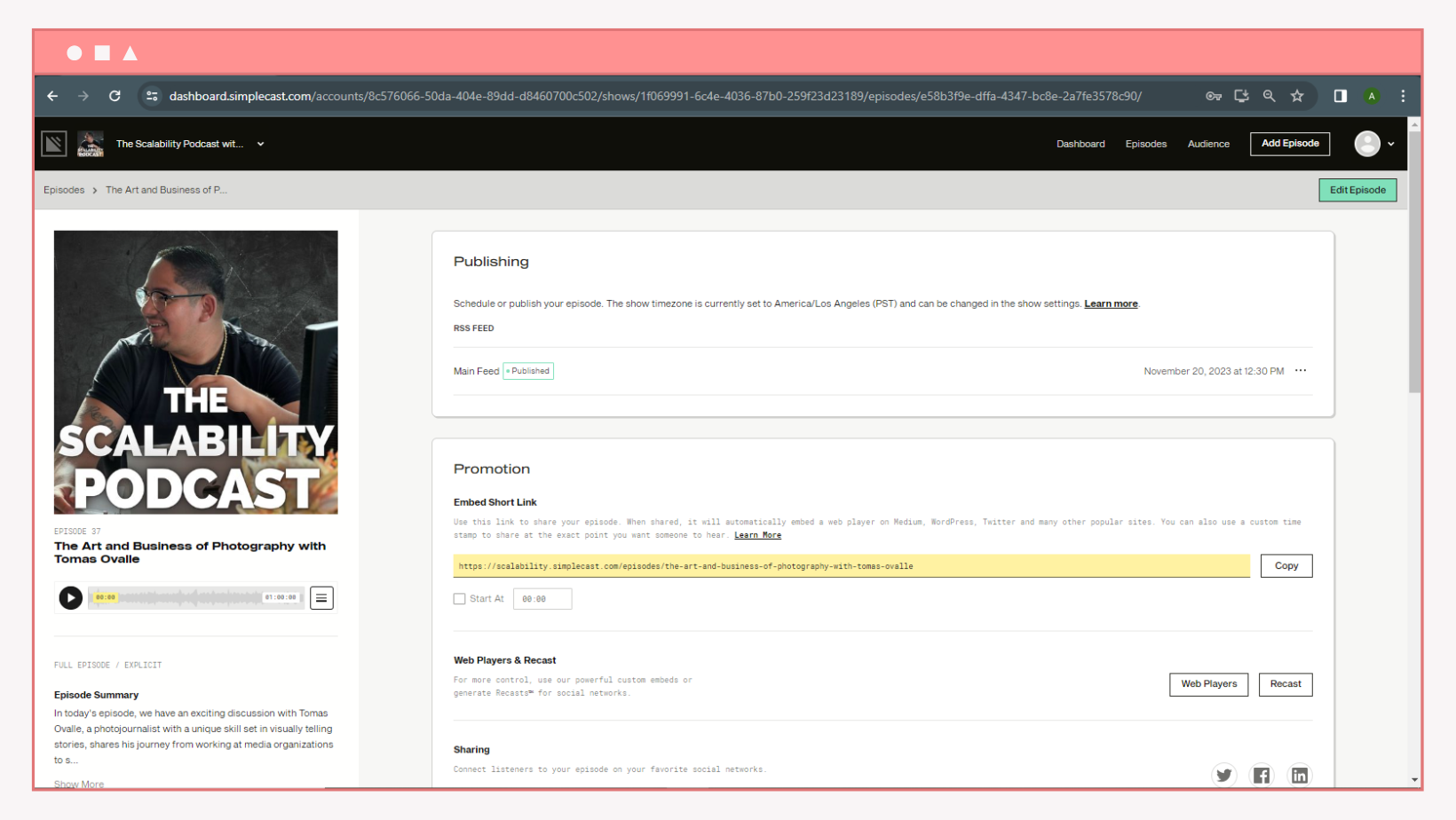
Task: Click the episode title 'The Art and Business of Photography'
Action: coord(190,552)
